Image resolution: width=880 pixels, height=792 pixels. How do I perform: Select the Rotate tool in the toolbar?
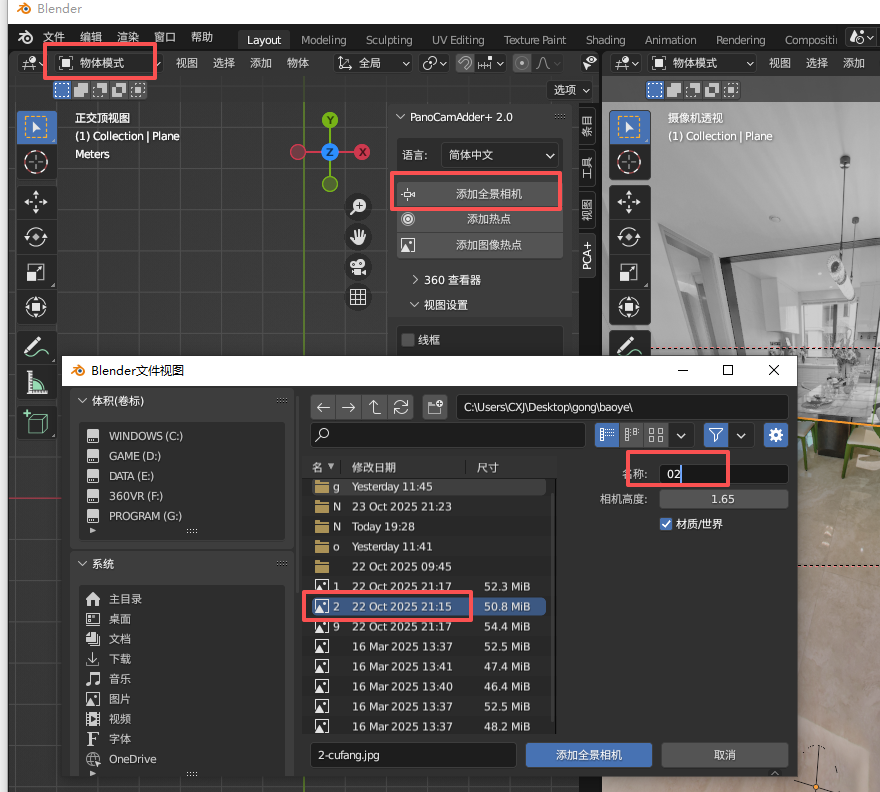pos(37,237)
